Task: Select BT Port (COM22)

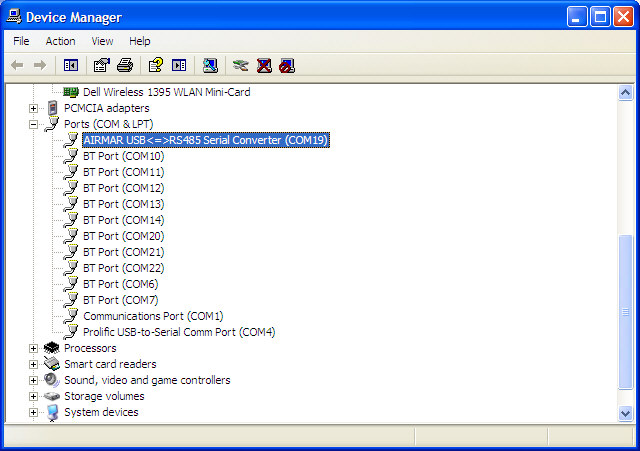Action: coord(124,268)
